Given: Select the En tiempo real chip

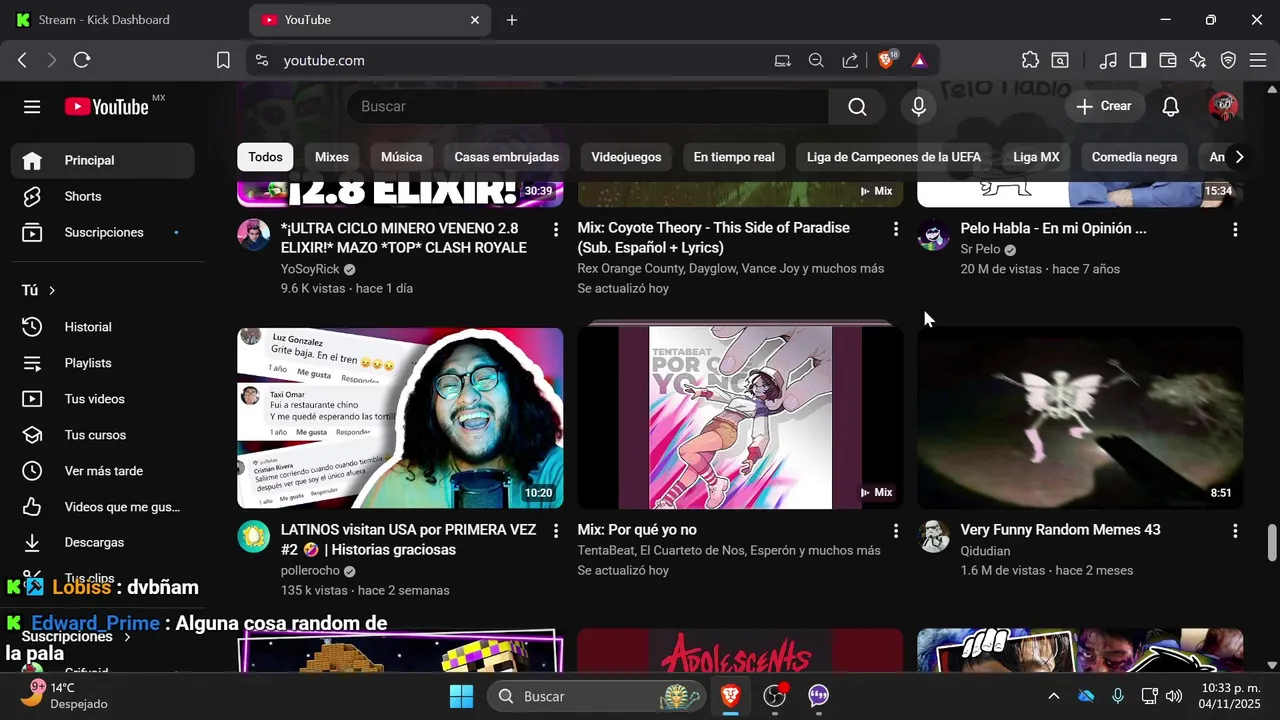Looking at the screenshot, I should click(x=734, y=157).
